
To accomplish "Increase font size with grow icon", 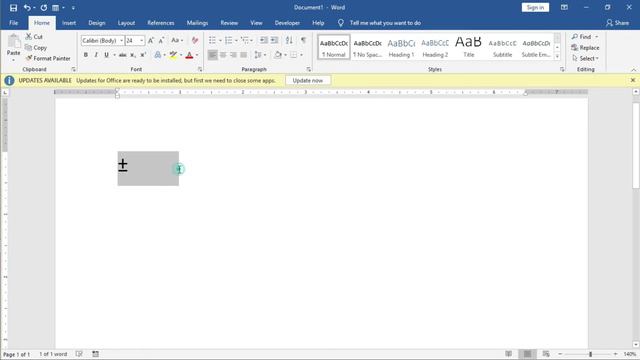I will pyautogui.click(x=151, y=40).
